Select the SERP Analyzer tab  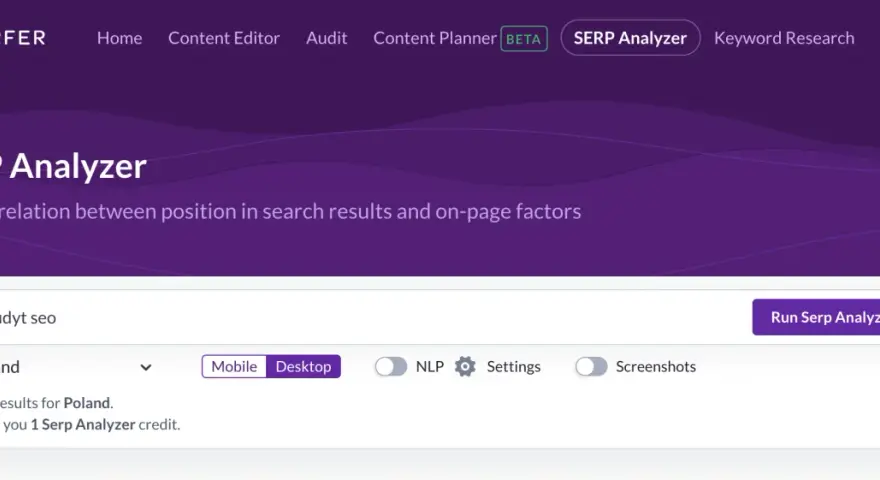pyautogui.click(x=630, y=38)
